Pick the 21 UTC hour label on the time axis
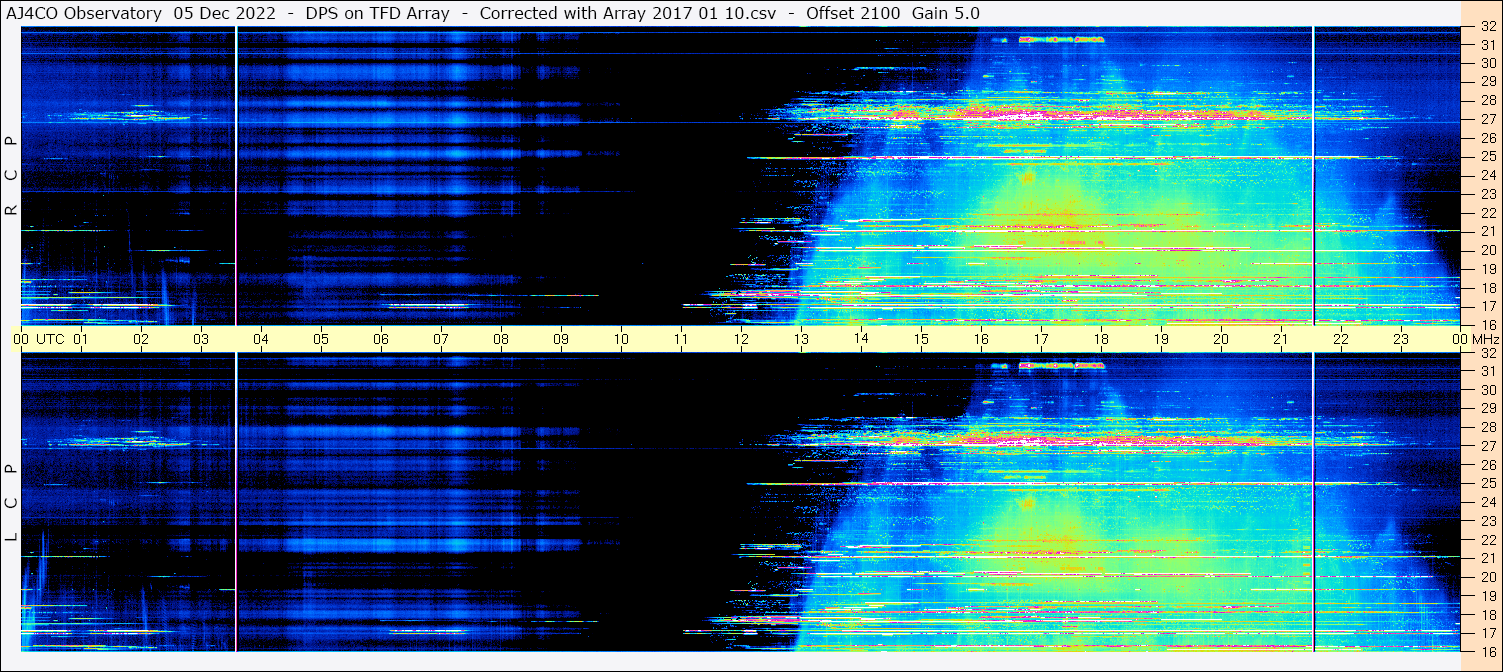 (1281, 339)
